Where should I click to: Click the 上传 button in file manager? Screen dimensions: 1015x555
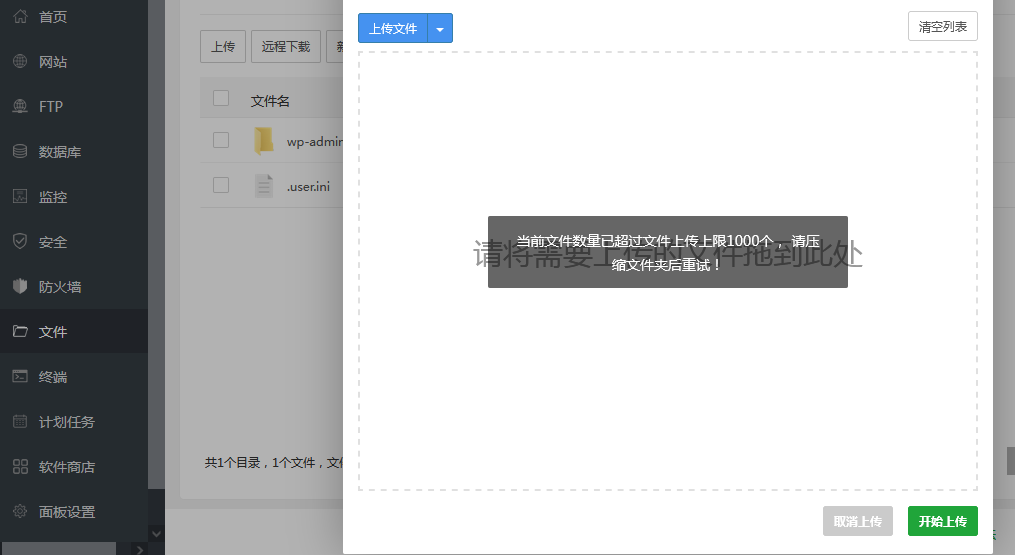point(223,47)
